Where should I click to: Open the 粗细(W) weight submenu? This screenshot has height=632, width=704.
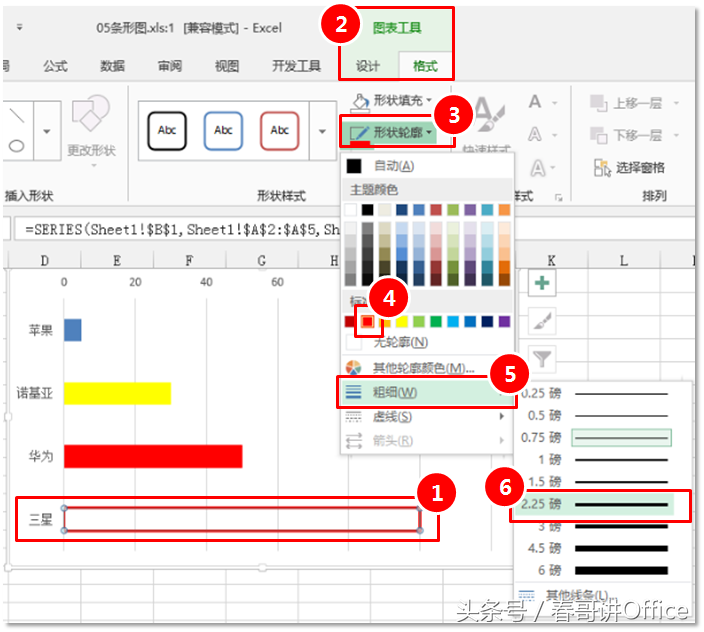coord(427,392)
